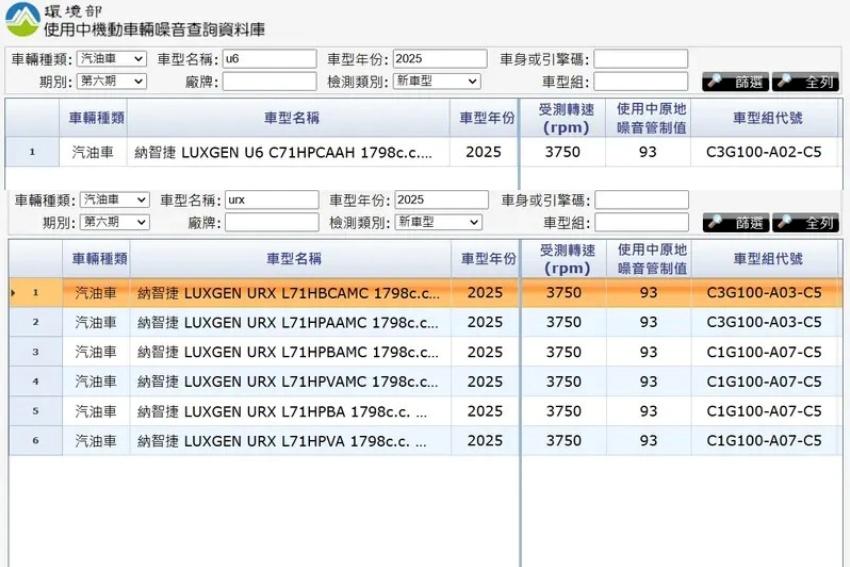This screenshot has width=850, height=567.
Task: Select the LUXGEN URX L71HPAAMC row name
Action: 287,323
